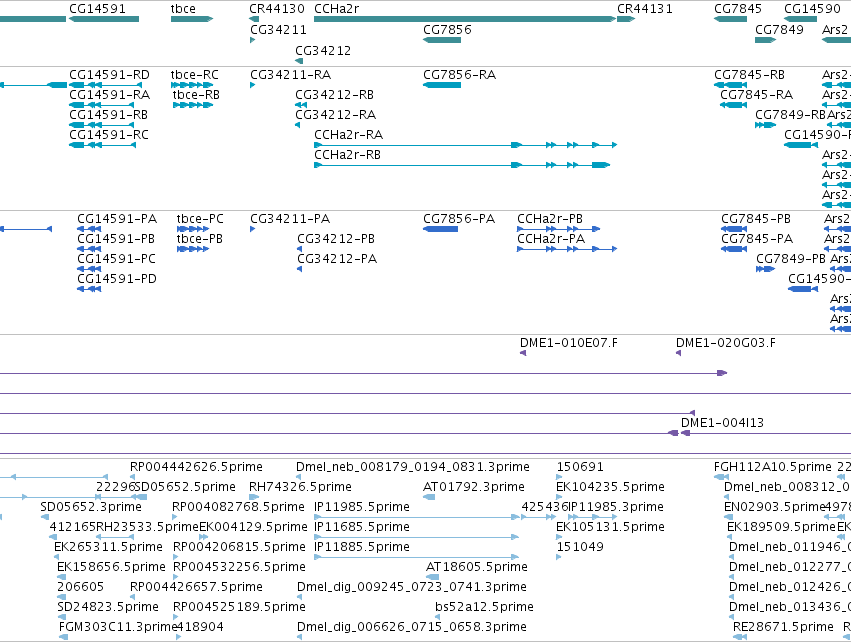Click EST RE28671.5prime
Screen dimensions: 851x642
click(x=783, y=627)
